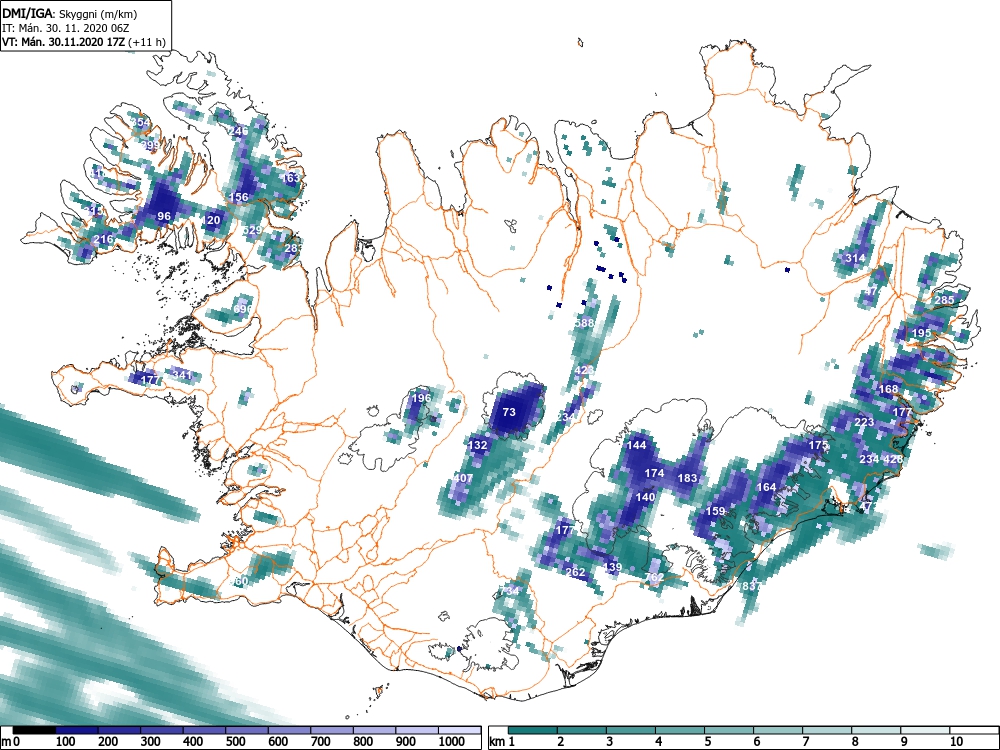Click the '156' visibility value on the map
Screen dimensions: 1000x750
[239, 197]
